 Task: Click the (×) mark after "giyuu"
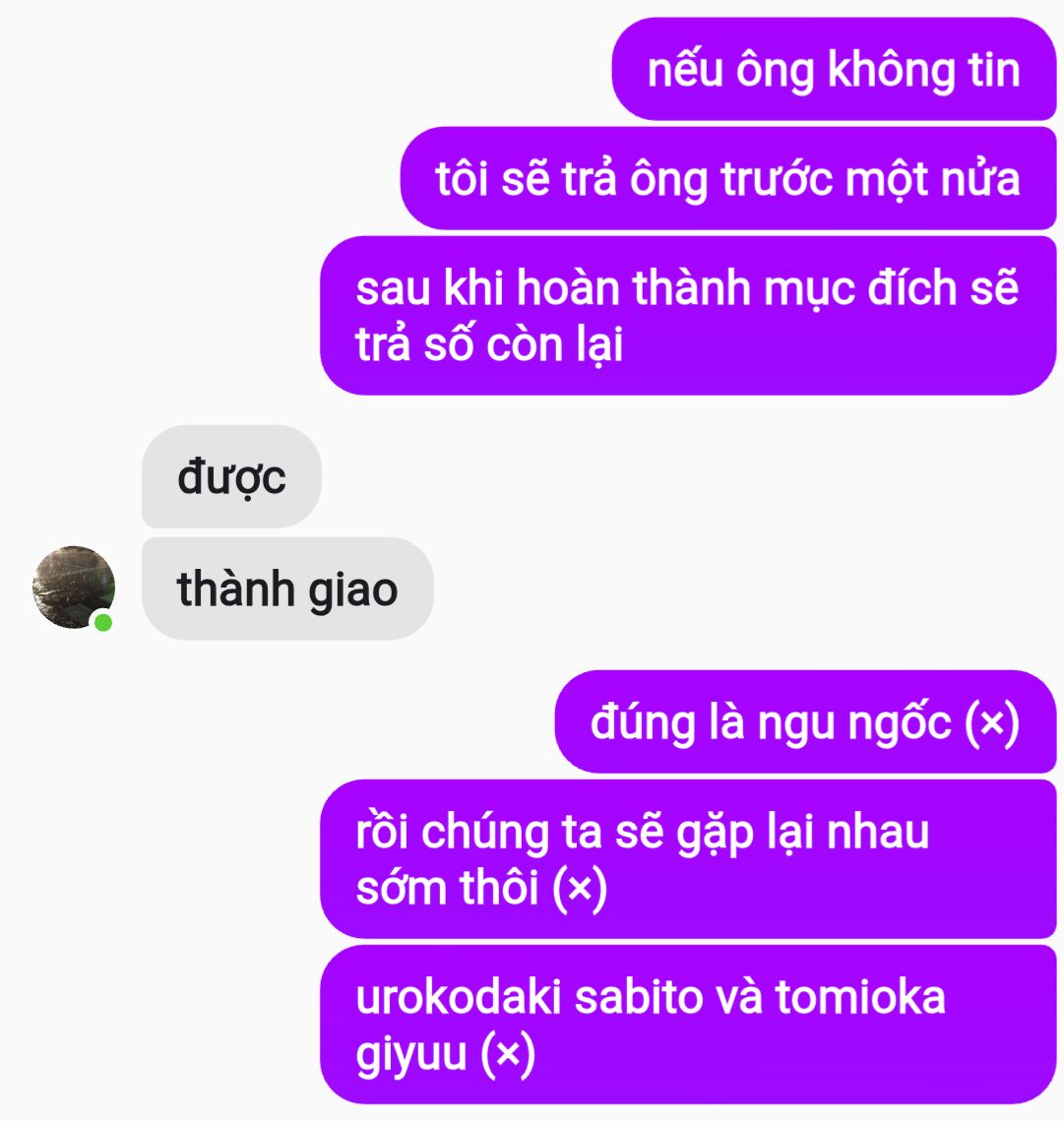[508, 1054]
